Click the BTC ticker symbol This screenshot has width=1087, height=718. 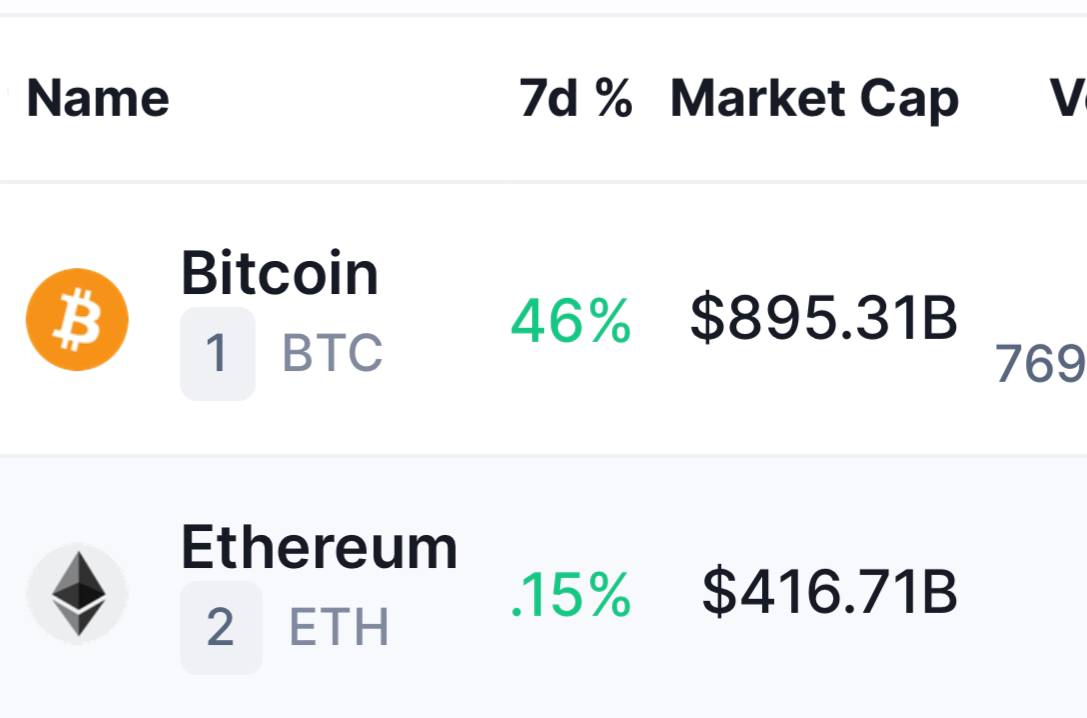(332, 353)
